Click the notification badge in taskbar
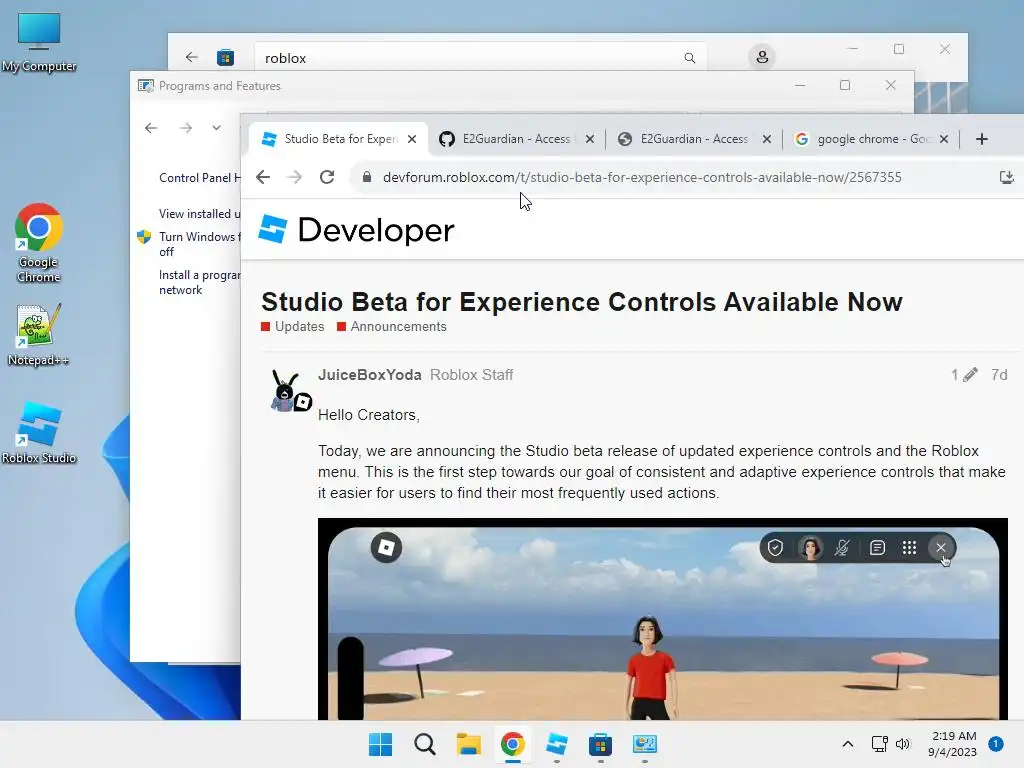 coord(995,744)
